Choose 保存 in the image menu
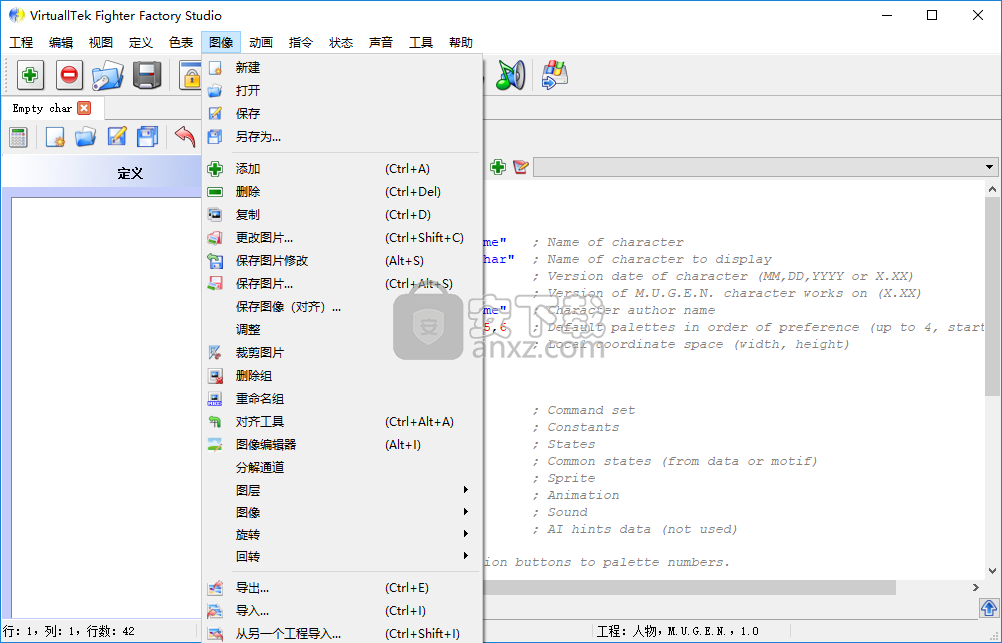 coord(342,114)
